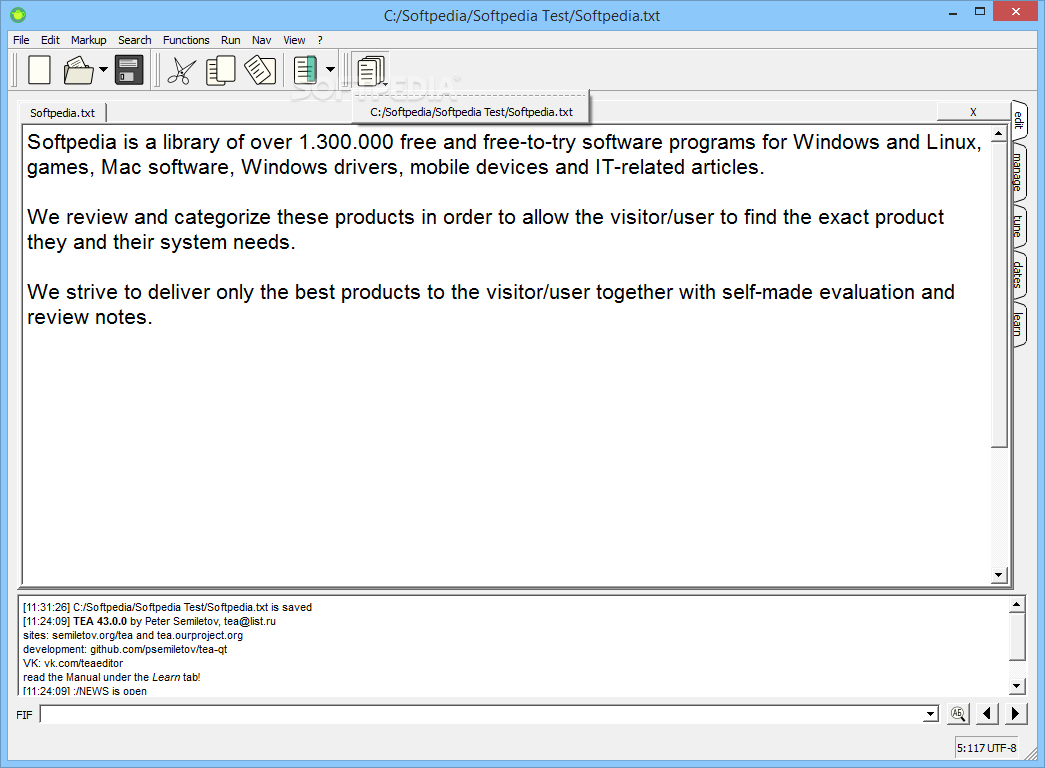Switch to the manage side tab
The width and height of the screenshot is (1045, 768).
pos(1019,171)
